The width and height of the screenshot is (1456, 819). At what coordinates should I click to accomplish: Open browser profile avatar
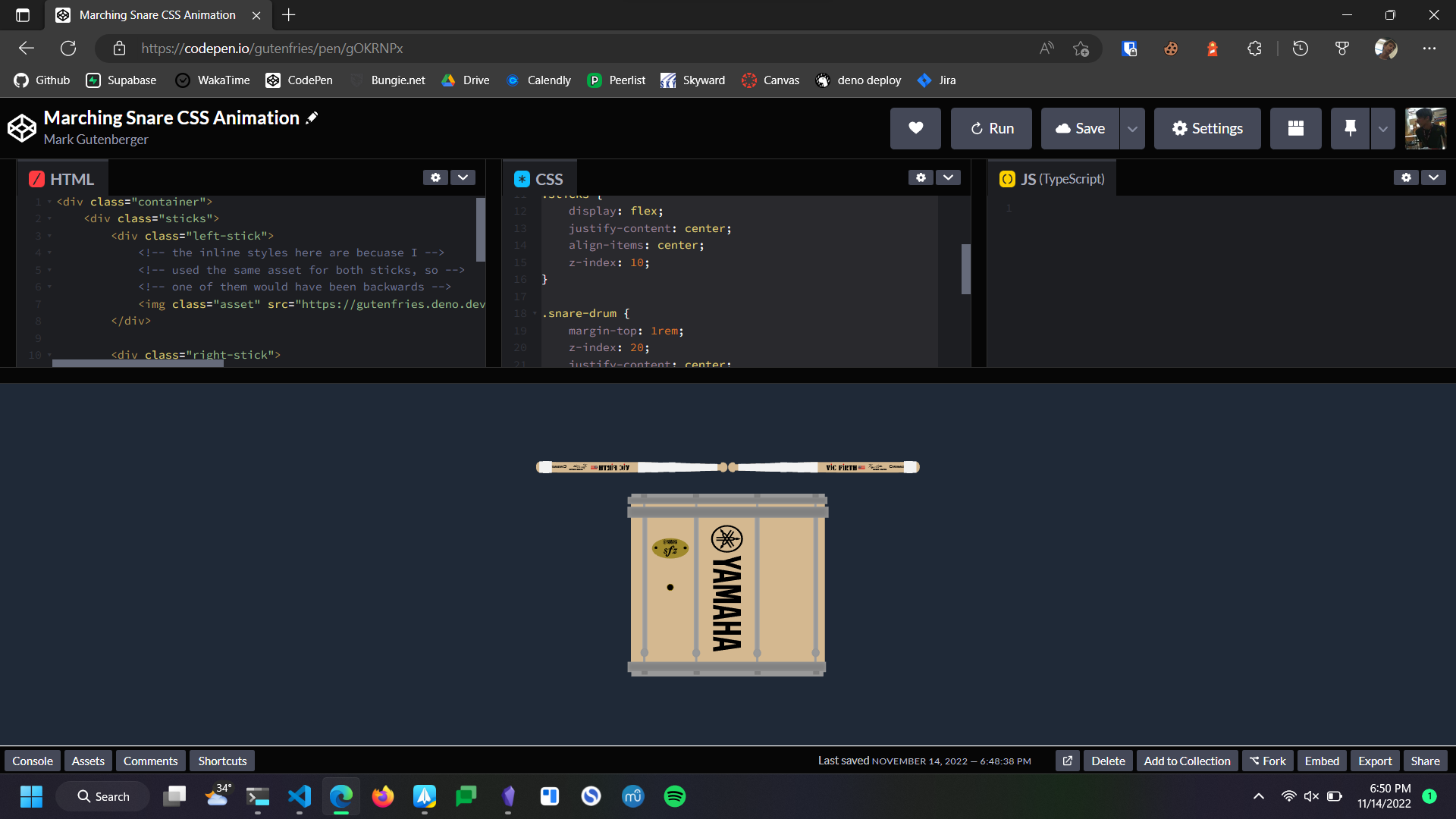[1386, 49]
